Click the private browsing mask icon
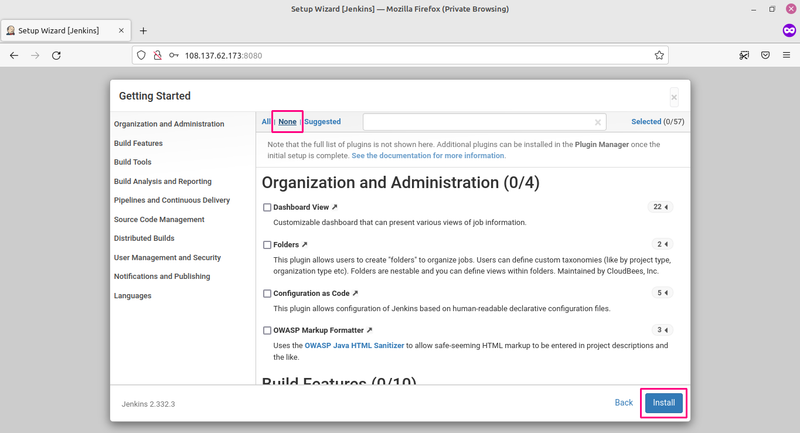This screenshot has width=800, height=433. pos(789,31)
